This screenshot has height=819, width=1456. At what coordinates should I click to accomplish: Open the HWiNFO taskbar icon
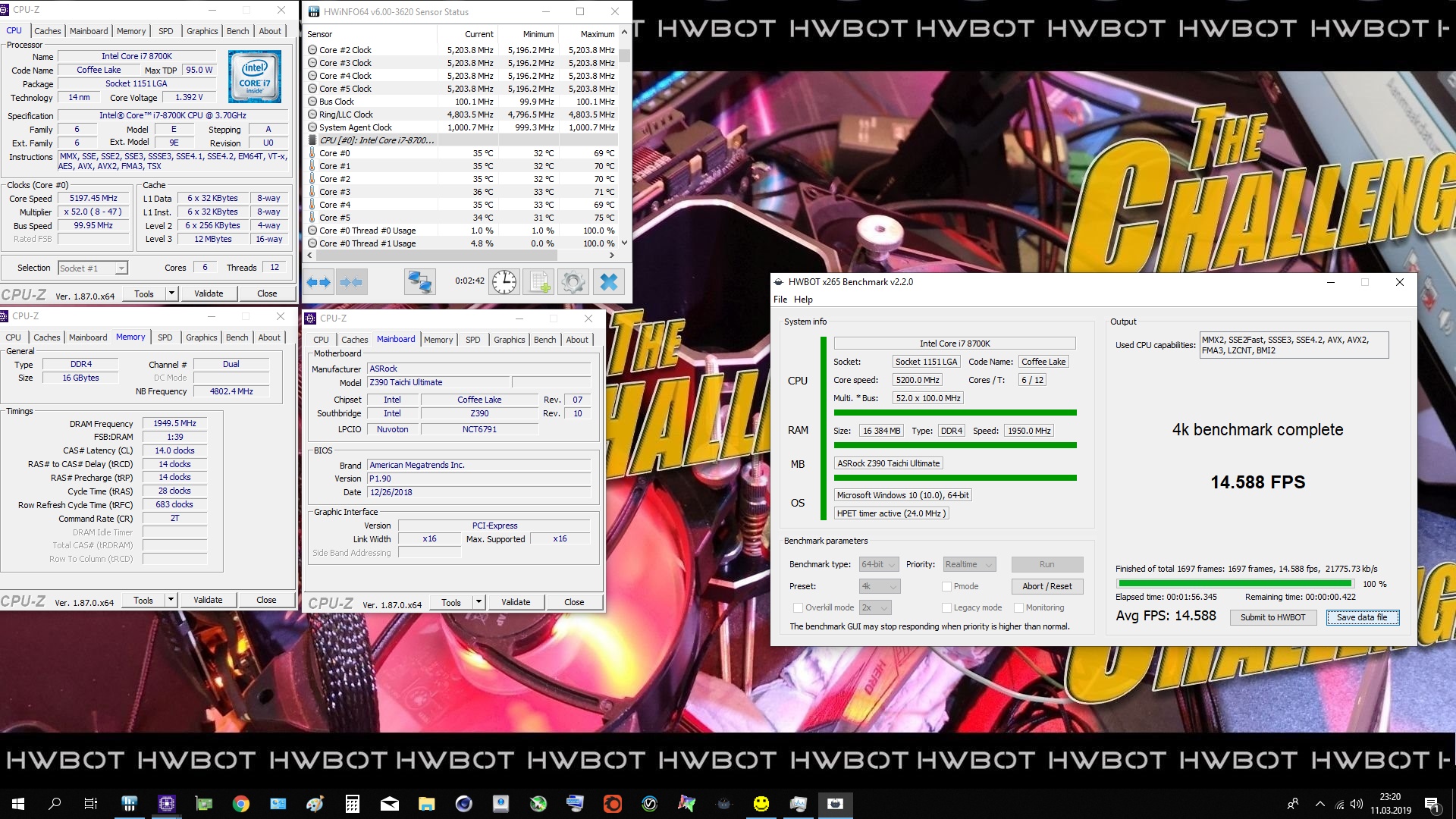[x=129, y=804]
